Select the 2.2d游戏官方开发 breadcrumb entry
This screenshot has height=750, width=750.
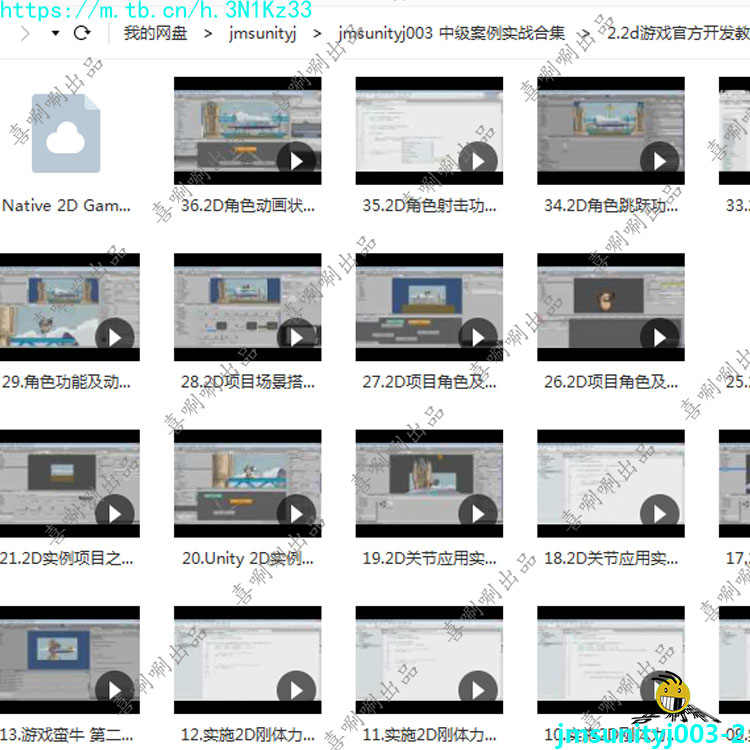pyautogui.click(x=678, y=33)
